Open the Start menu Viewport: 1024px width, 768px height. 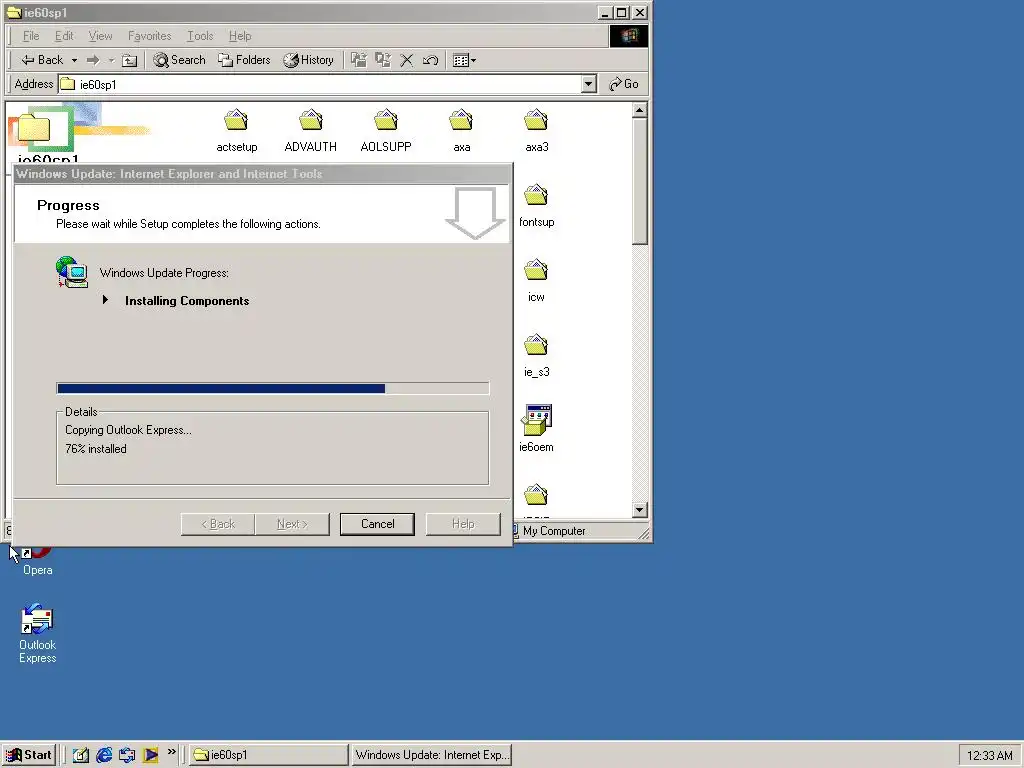[x=27, y=755]
